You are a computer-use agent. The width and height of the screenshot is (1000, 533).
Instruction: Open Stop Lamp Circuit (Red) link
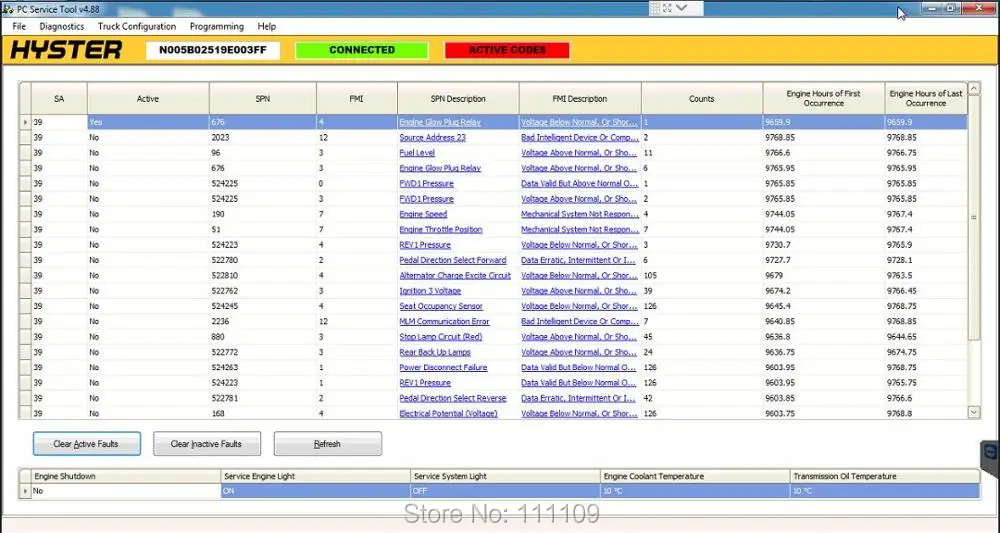tap(441, 337)
